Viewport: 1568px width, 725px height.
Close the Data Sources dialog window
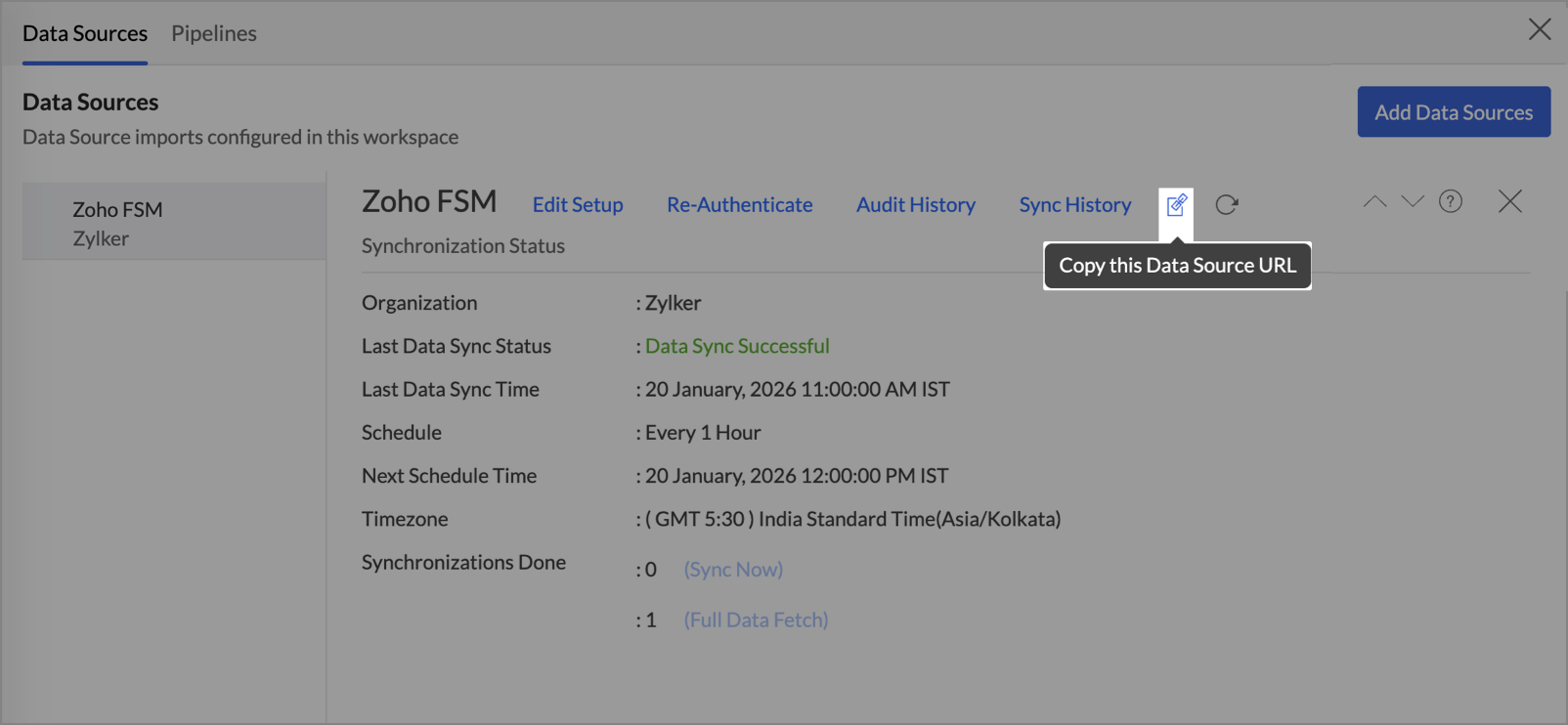click(1540, 30)
